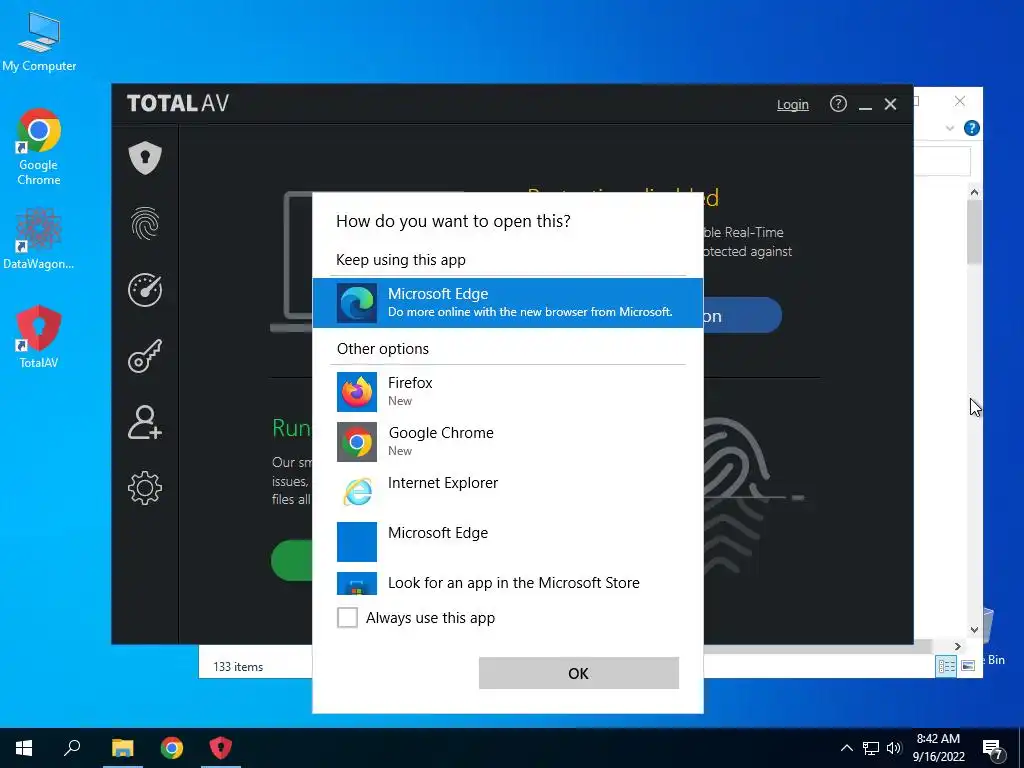Viewport: 1024px width, 768px height.
Task: Select the TotalAV desktop shortcut
Action: click(39, 337)
